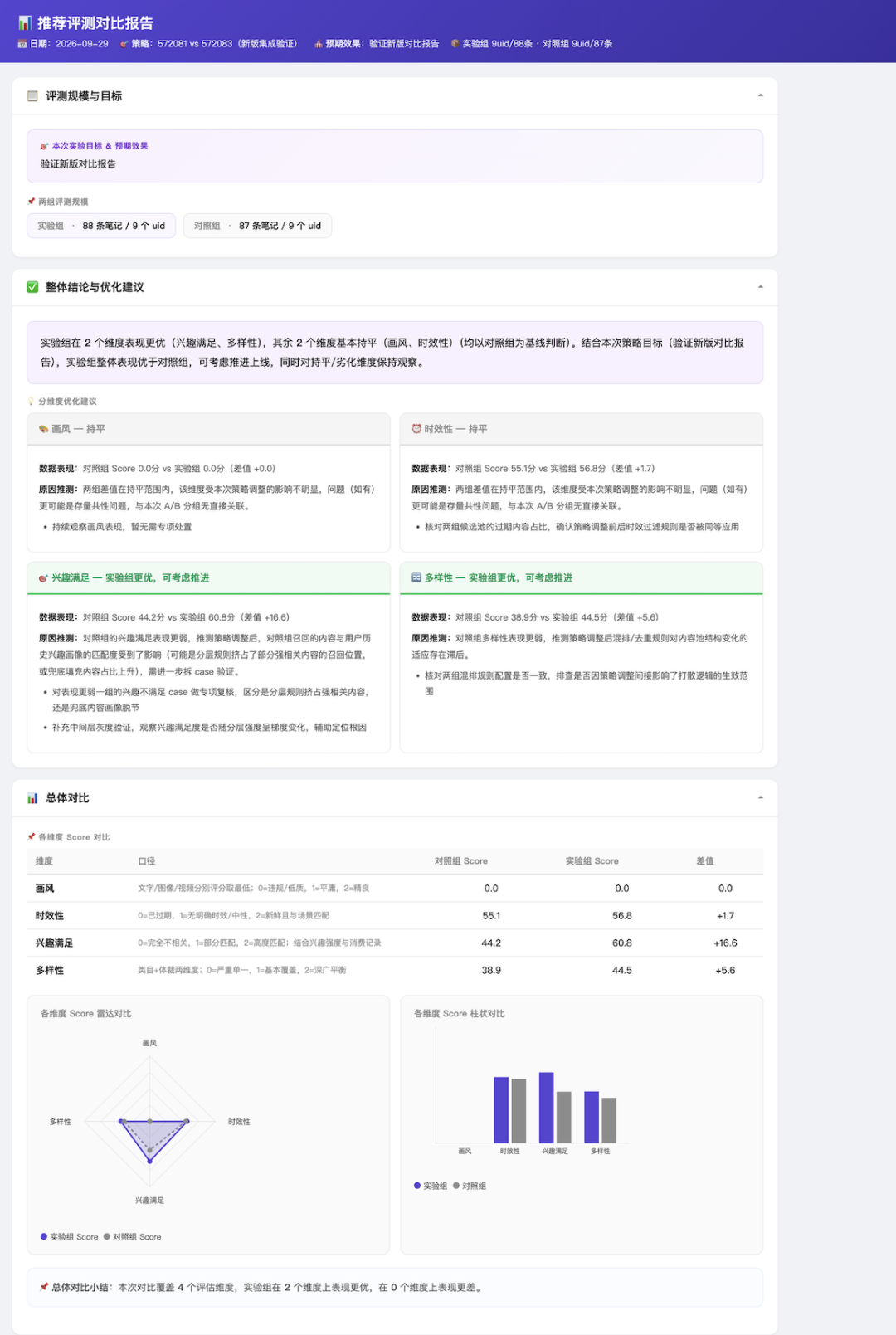Click the target icon beside 本次实验目标 & 预期效果

pyautogui.click(x=45, y=146)
